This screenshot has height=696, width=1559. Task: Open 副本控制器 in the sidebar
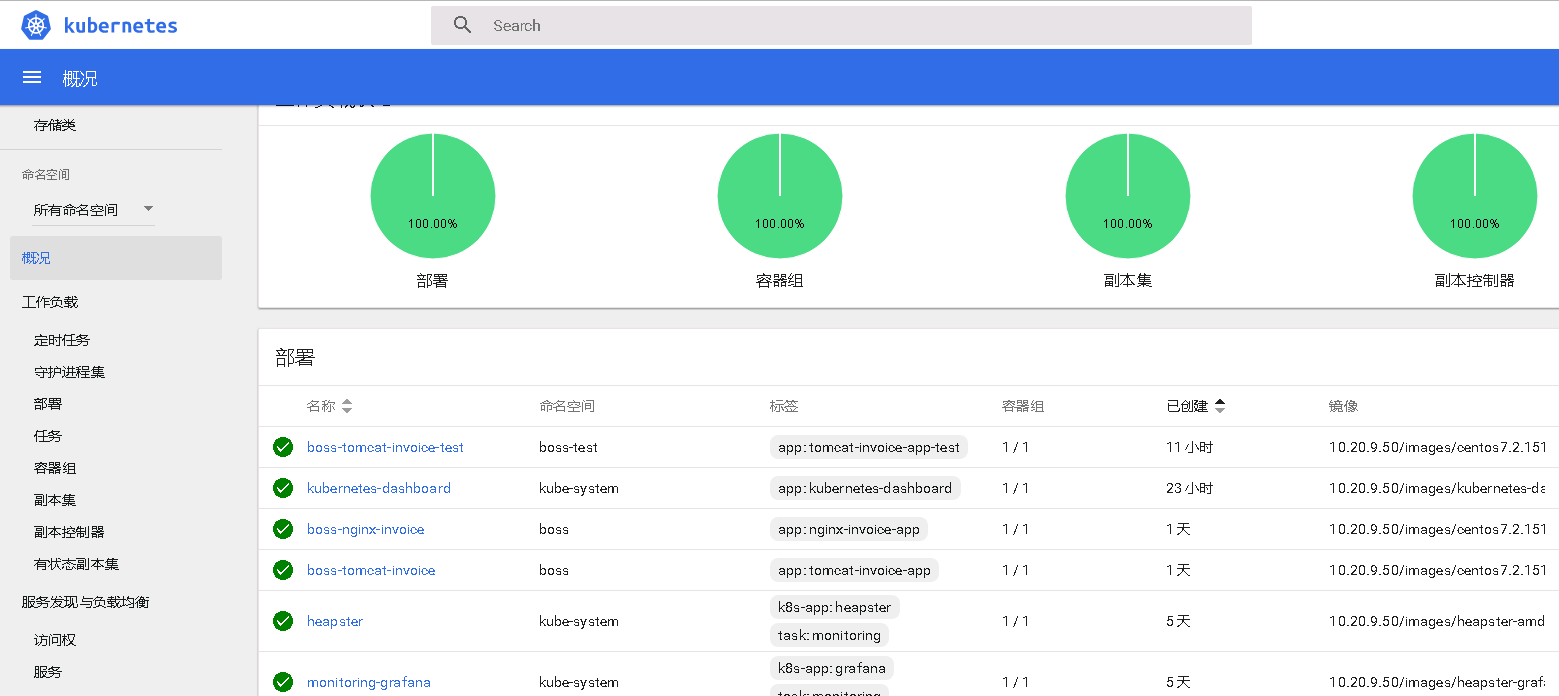tap(69, 532)
